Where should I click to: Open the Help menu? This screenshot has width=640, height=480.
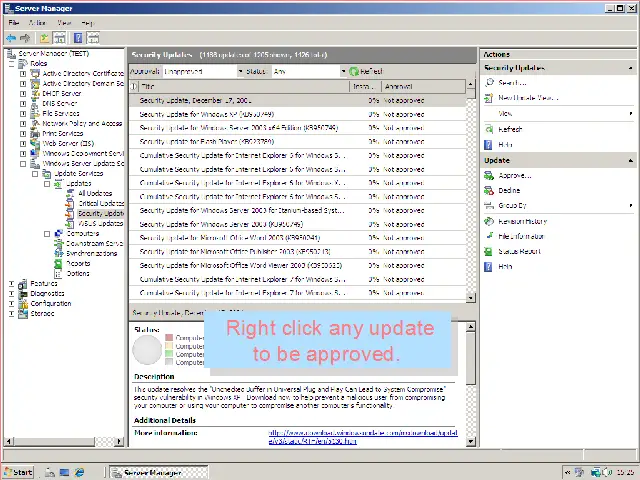click(87, 23)
